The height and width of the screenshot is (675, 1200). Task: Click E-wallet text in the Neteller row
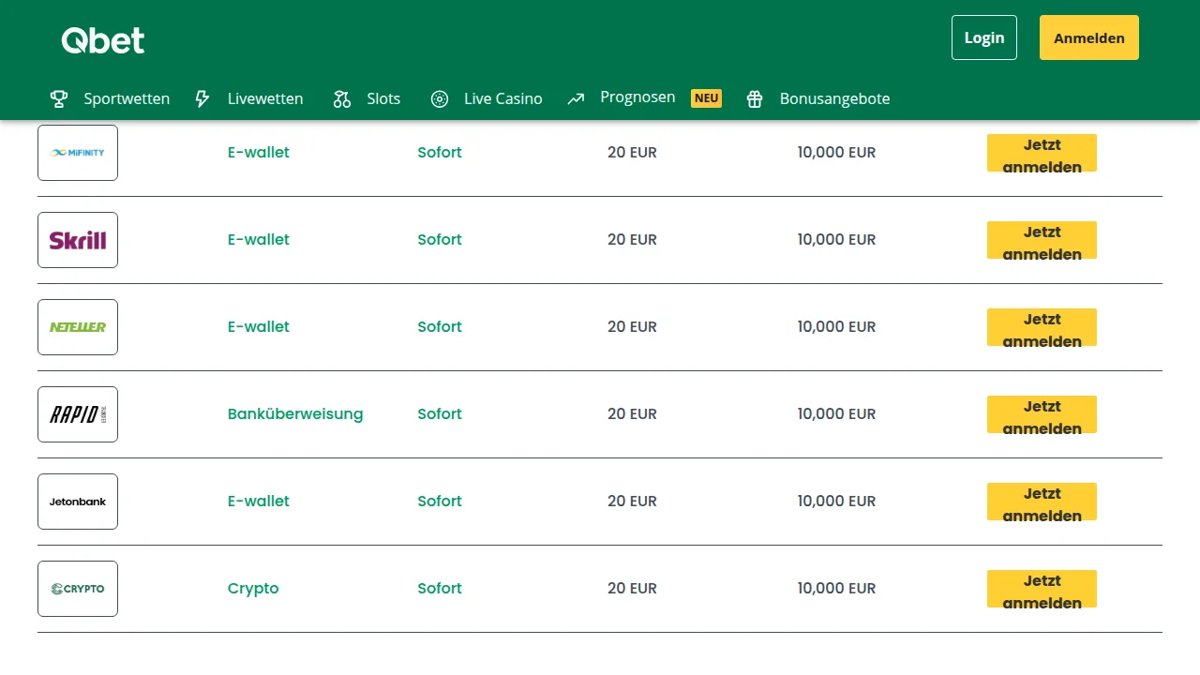click(259, 326)
